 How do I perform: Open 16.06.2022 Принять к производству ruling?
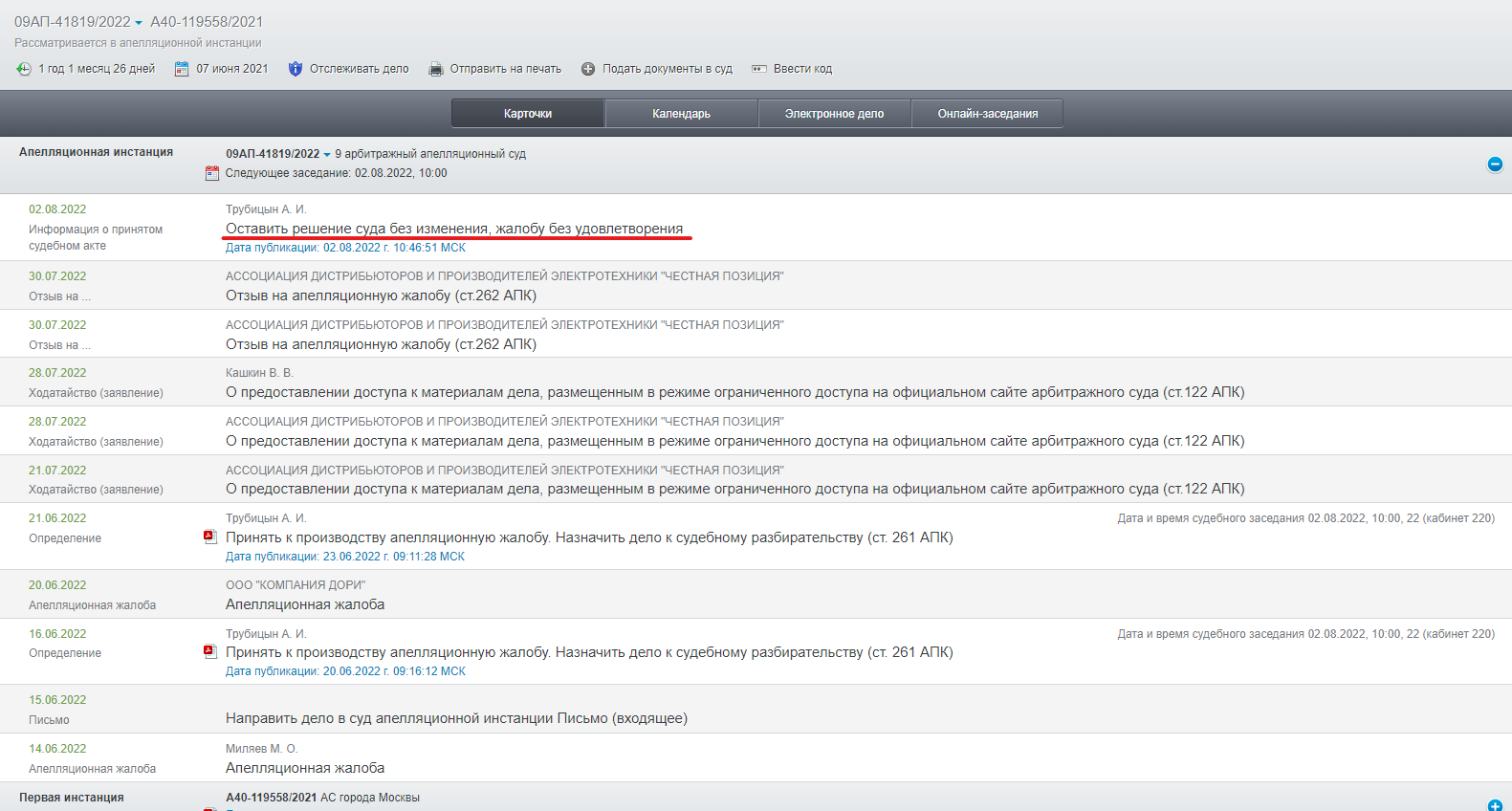tap(589, 652)
